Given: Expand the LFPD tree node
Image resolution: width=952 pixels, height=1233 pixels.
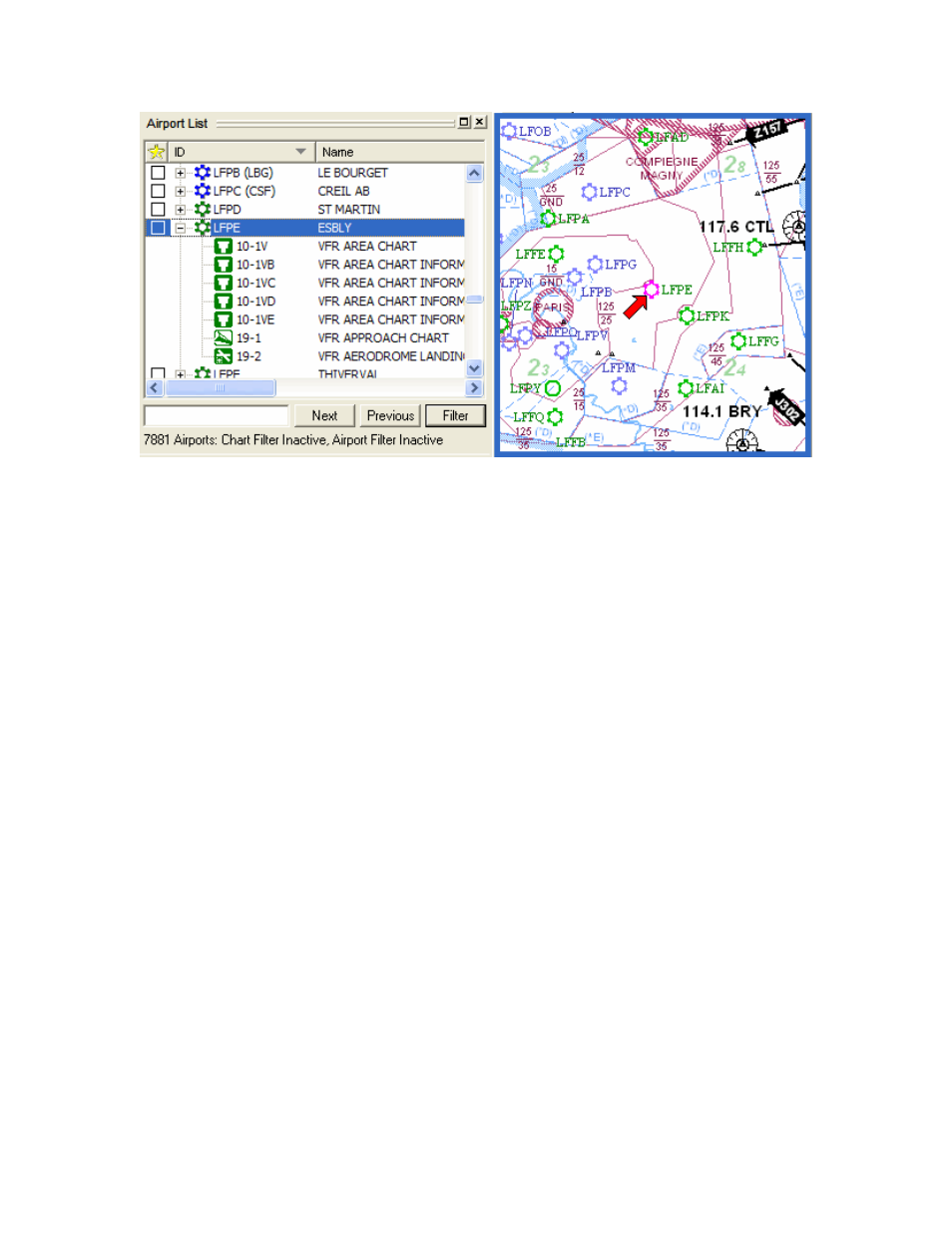Looking at the screenshot, I should click(x=181, y=210).
